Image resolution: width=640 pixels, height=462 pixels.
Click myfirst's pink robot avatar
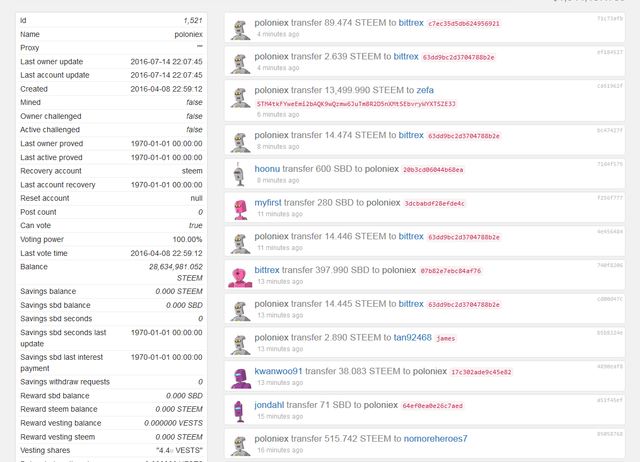point(240,210)
